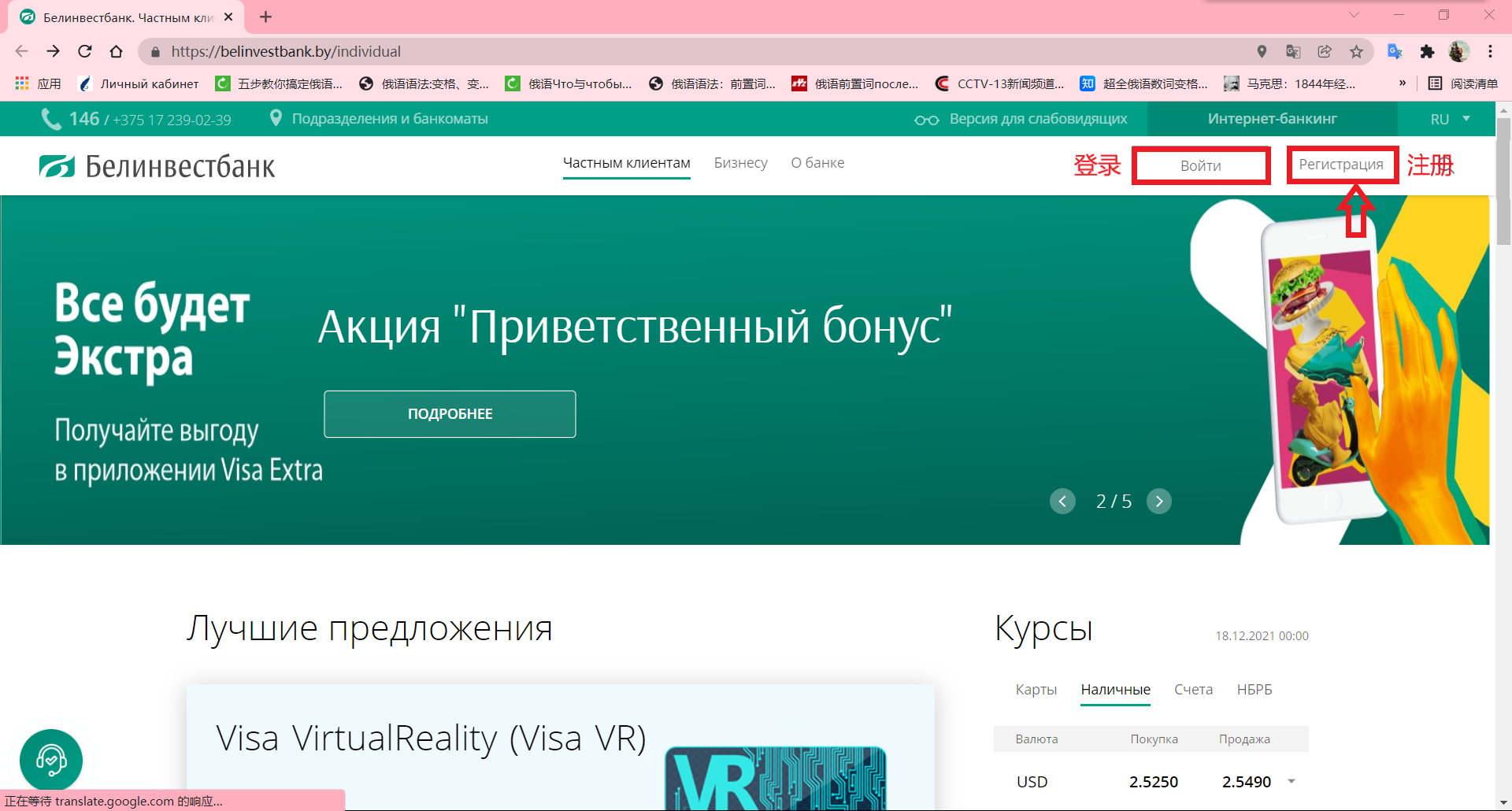Select the Карты rates tab
This screenshot has width=1512, height=811.
point(1036,690)
